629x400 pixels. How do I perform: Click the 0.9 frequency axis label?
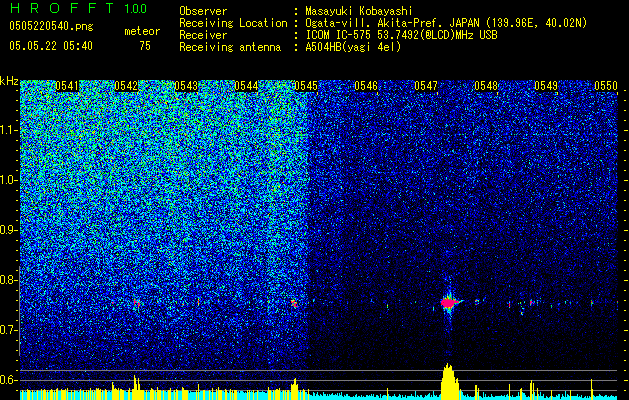tap(9, 230)
